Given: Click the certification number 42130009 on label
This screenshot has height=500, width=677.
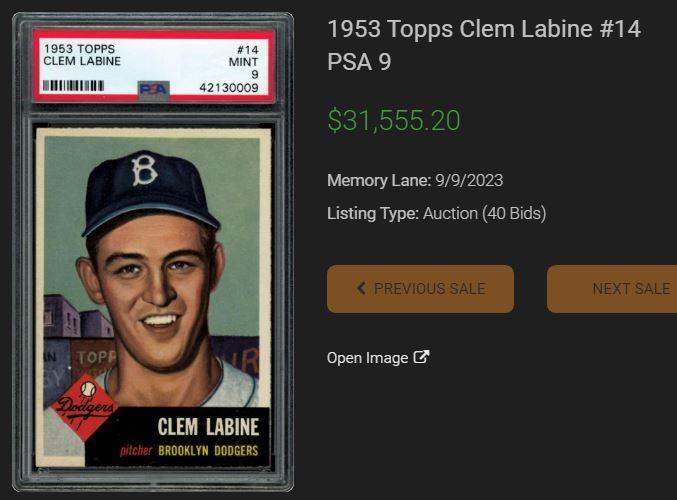Looking at the screenshot, I should point(229,88).
